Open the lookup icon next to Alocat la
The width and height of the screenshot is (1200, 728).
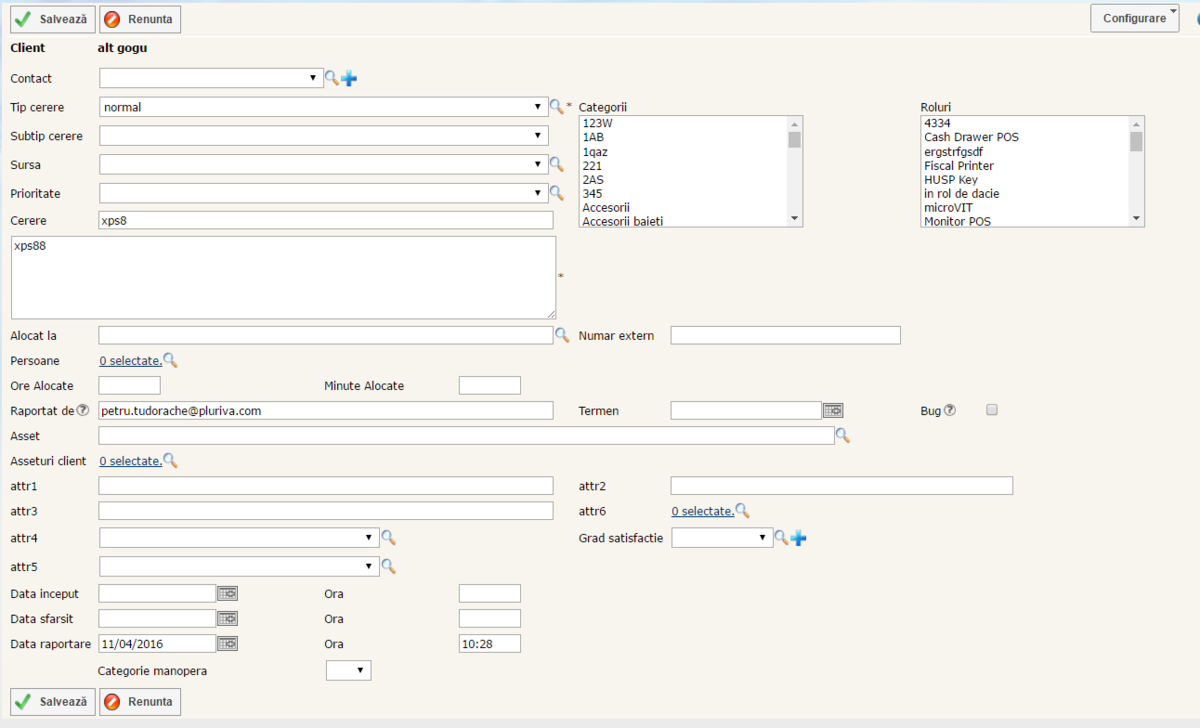point(562,335)
